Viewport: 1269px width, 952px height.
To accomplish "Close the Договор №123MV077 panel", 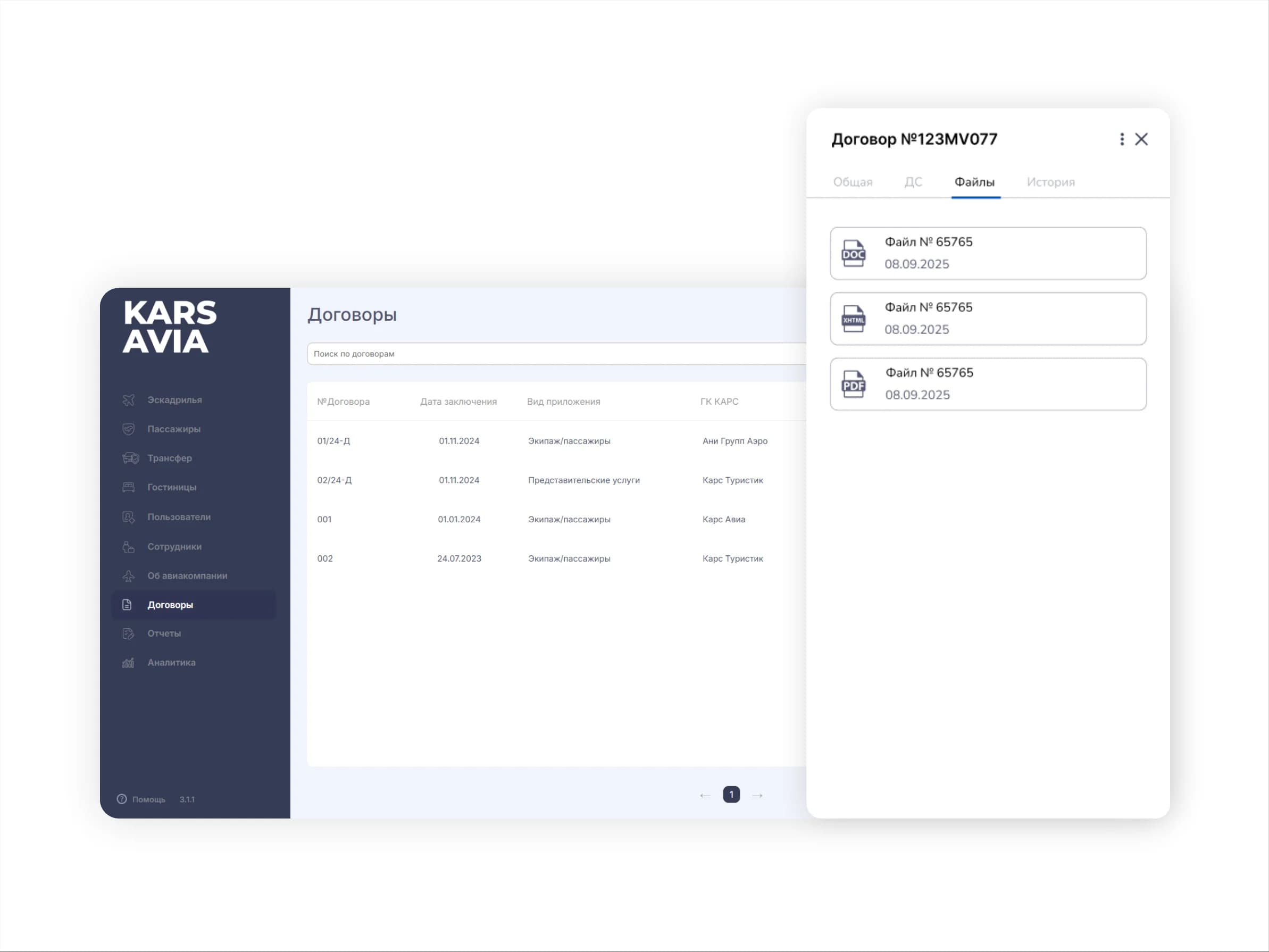I will (x=1142, y=139).
